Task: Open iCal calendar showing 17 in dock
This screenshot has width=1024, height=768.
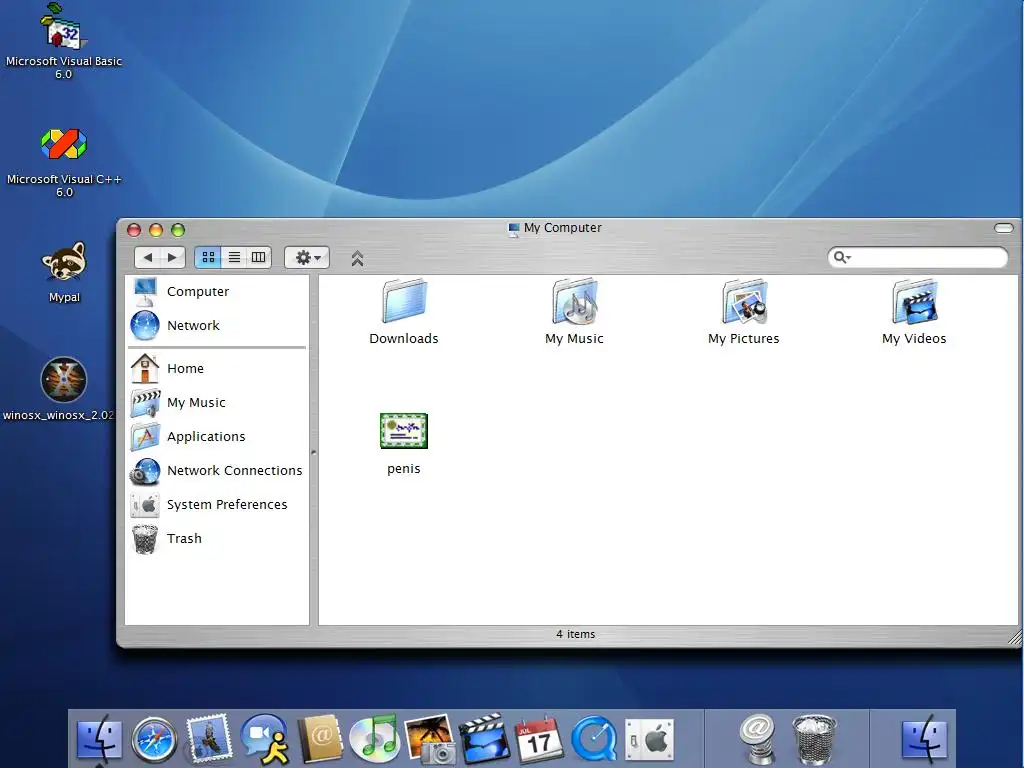Action: (x=539, y=739)
